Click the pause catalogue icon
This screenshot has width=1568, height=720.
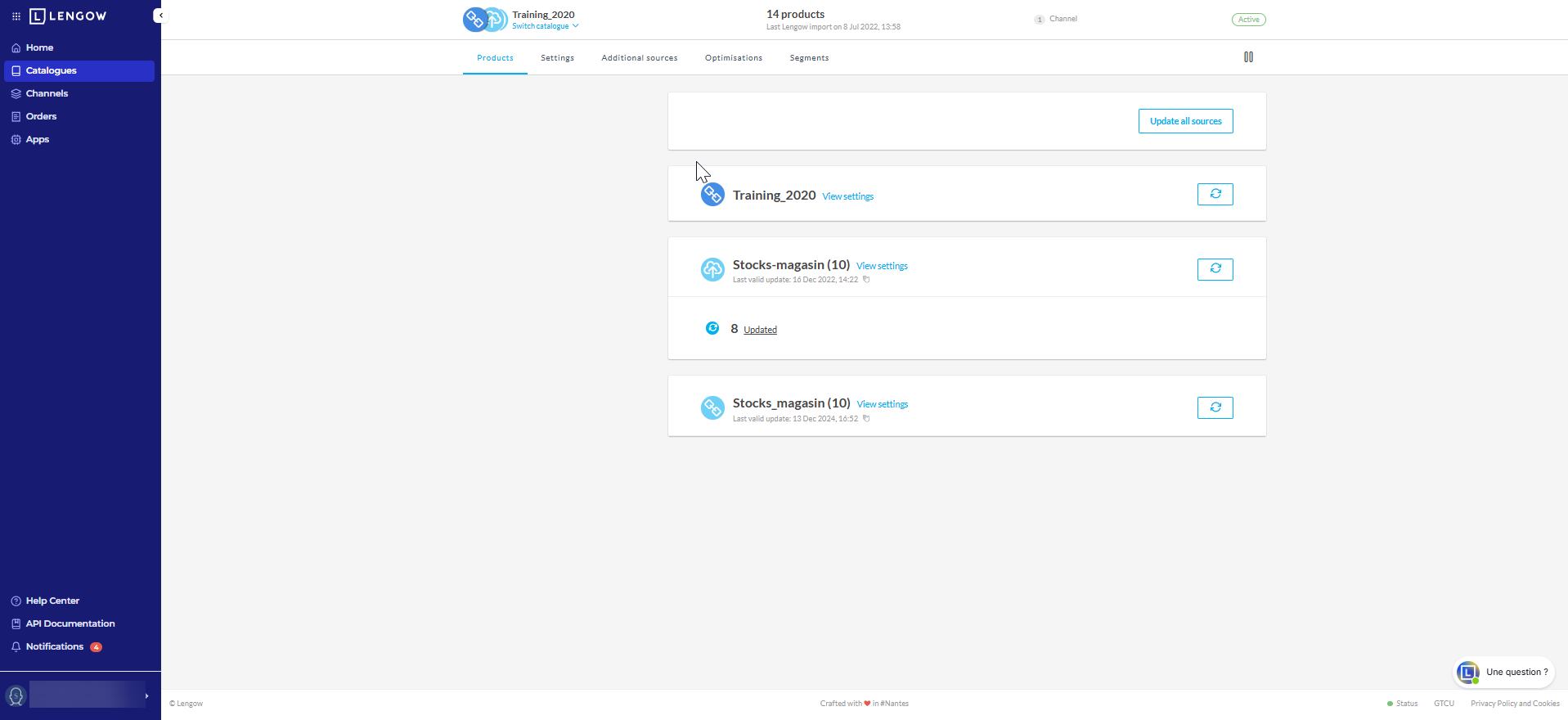[x=1248, y=57]
